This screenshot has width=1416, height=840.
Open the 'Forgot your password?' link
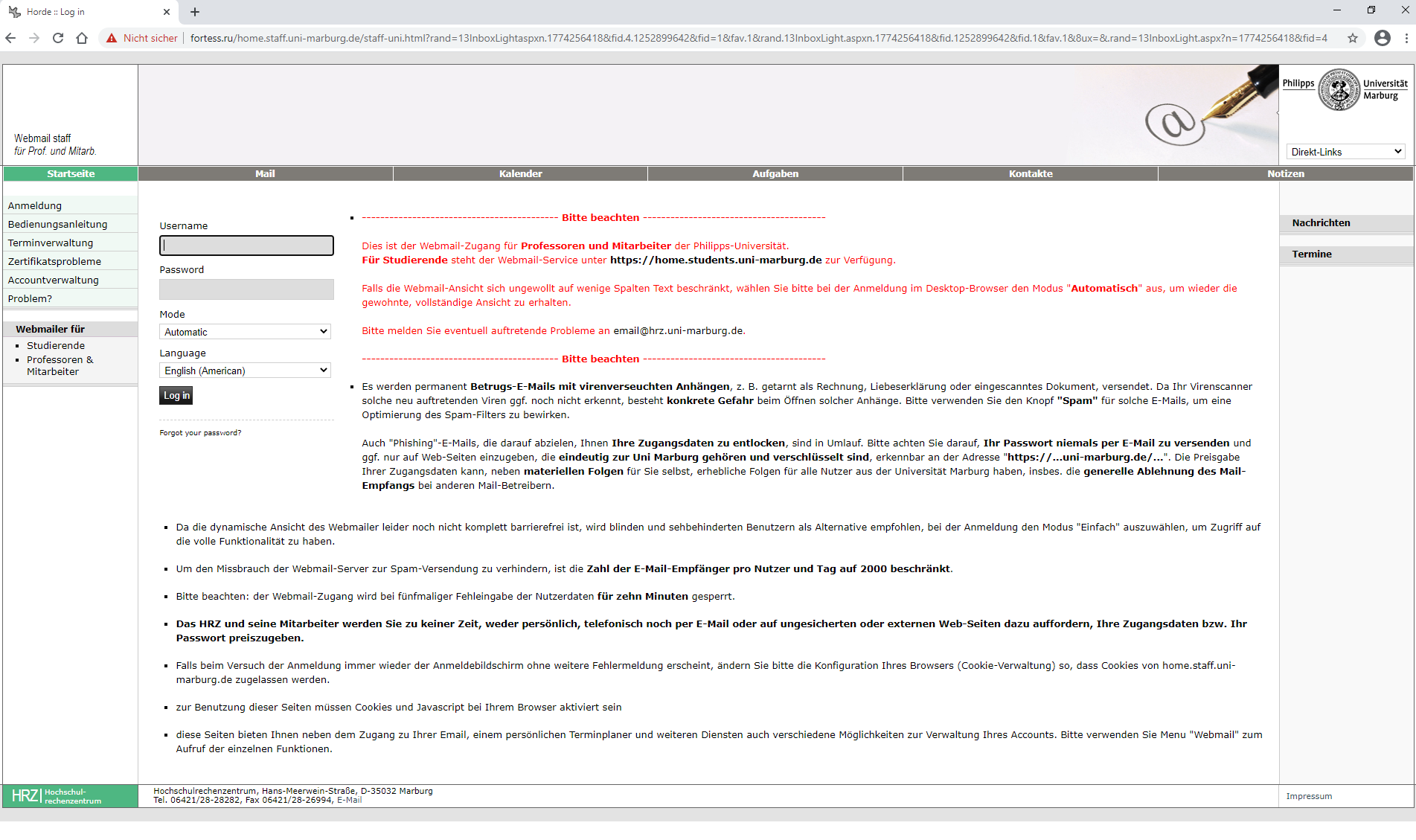click(200, 433)
